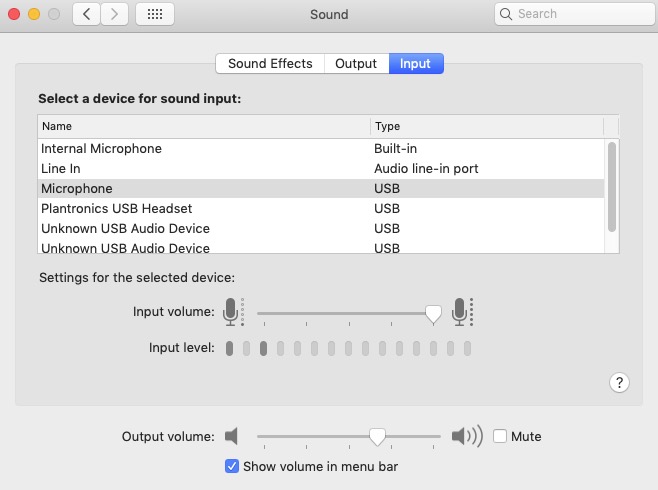Screen dimensions: 658x490
Task: Switch to the Output tab
Action: coord(356,63)
